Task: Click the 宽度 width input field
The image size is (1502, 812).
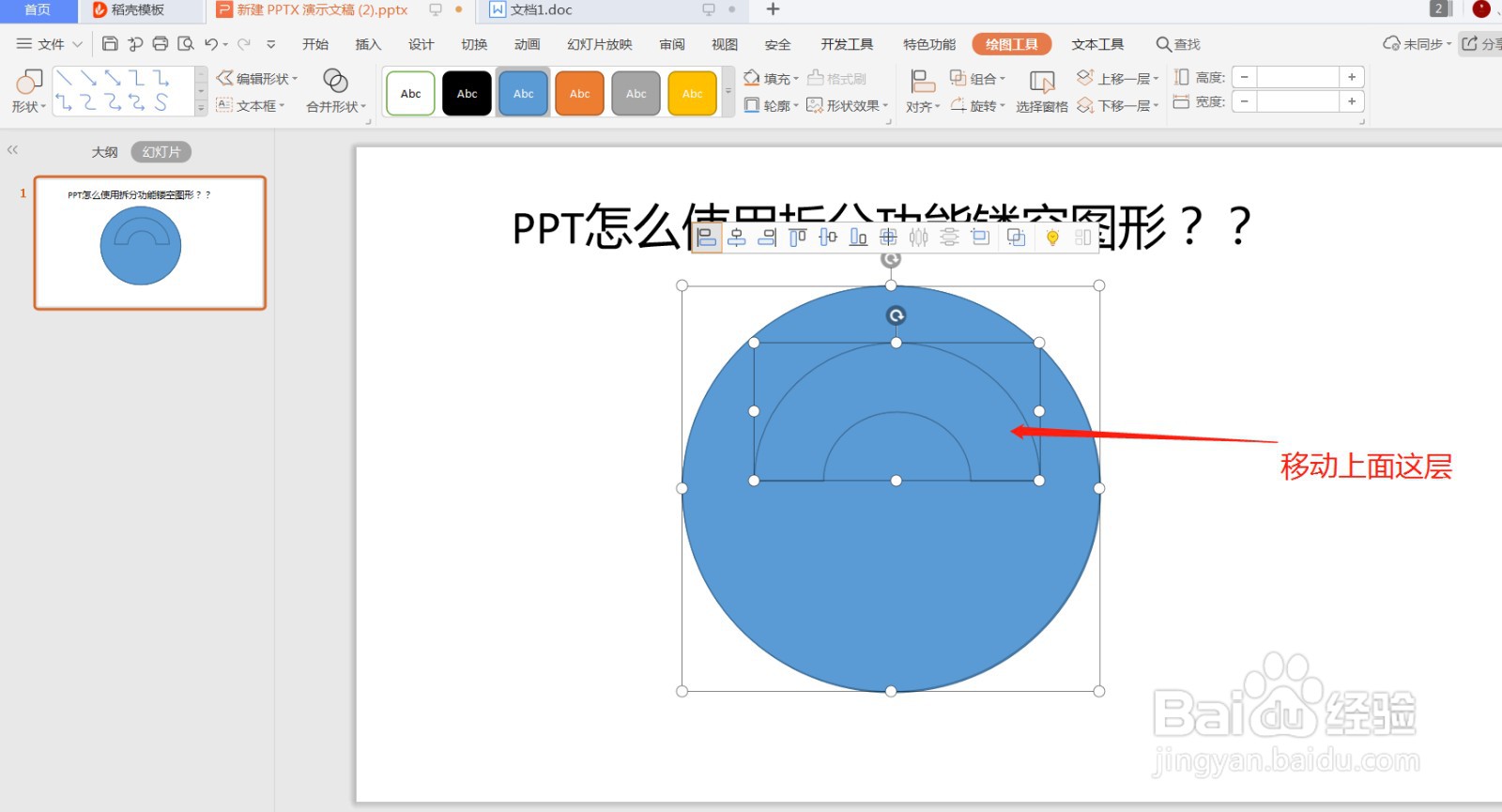Action: point(1298,101)
